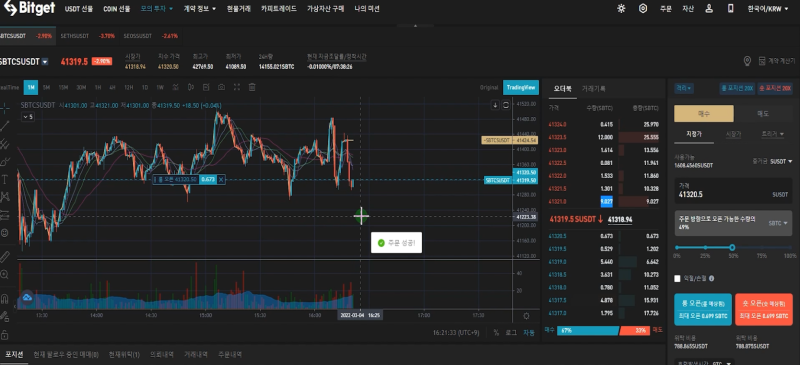Click the mobile app download phone icon
Image resolution: width=800 pixels, height=365 pixels.
pyautogui.click(x=730, y=9)
